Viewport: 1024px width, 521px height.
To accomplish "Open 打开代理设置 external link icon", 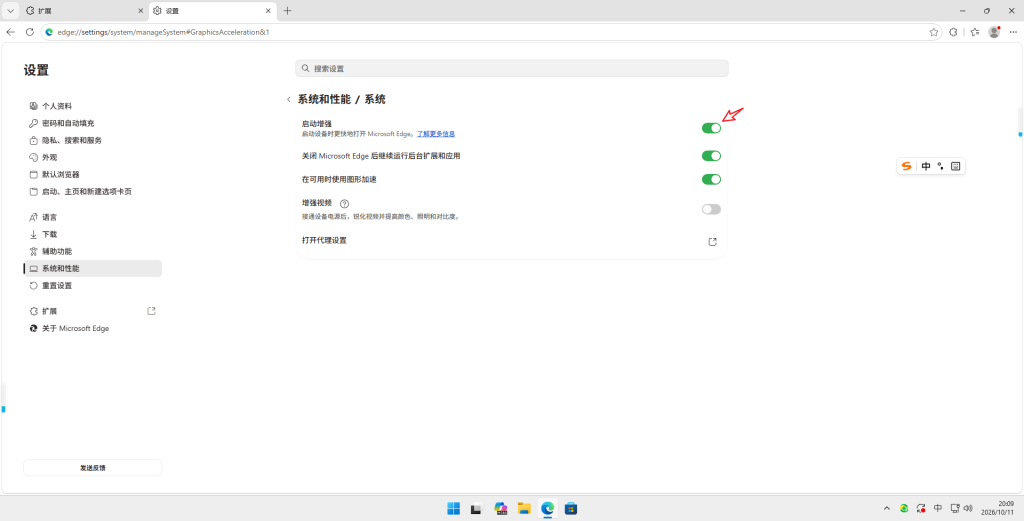I will 712,242.
